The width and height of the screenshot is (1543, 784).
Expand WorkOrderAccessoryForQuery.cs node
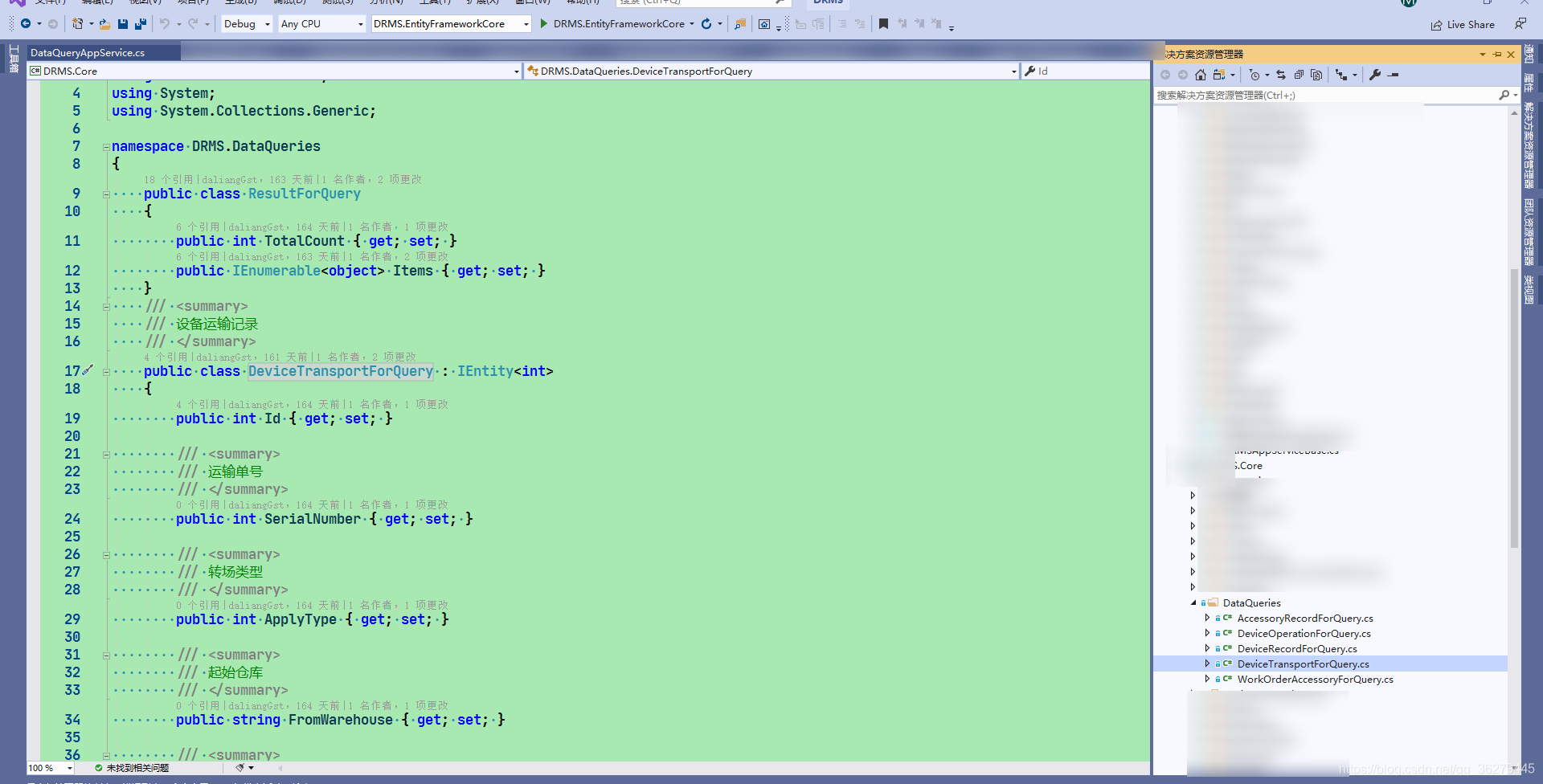pos(1207,680)
